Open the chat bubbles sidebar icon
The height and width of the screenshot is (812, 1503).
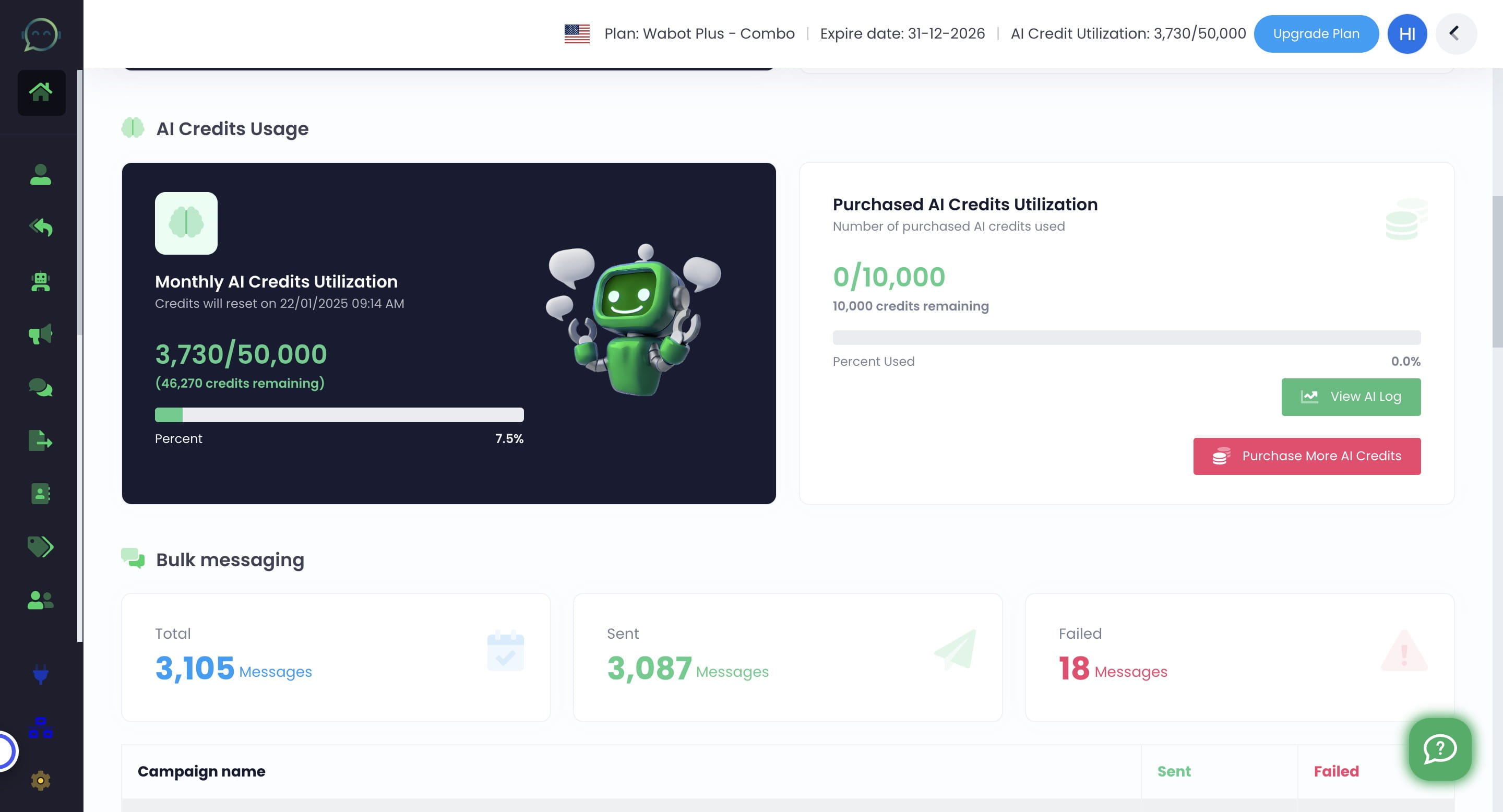pyautogui.click(x=40, y=387)
